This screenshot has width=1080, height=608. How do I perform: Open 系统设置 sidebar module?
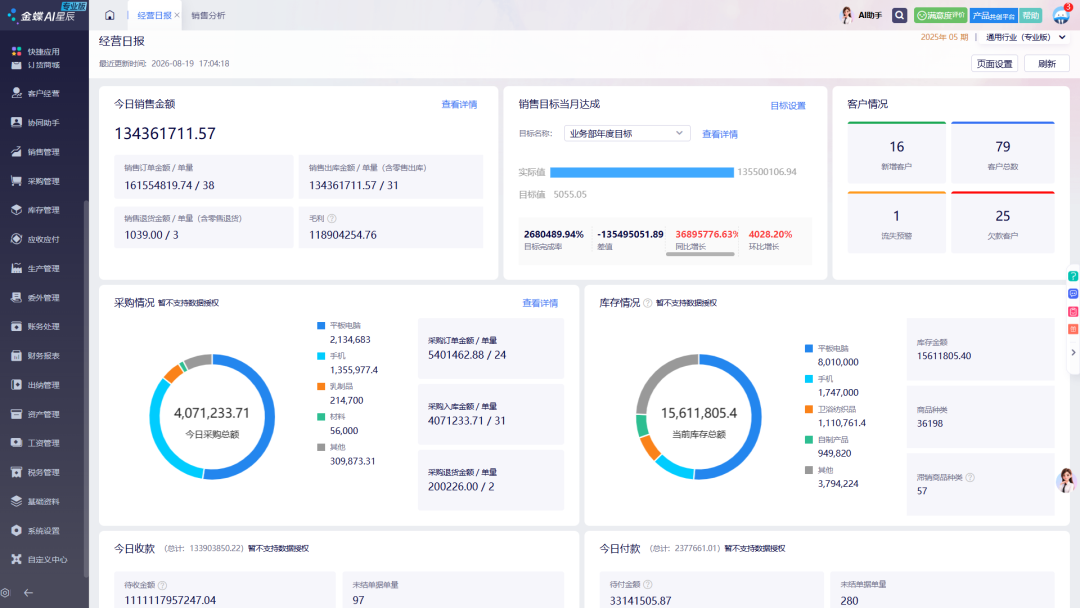click(x=37, y=531)
